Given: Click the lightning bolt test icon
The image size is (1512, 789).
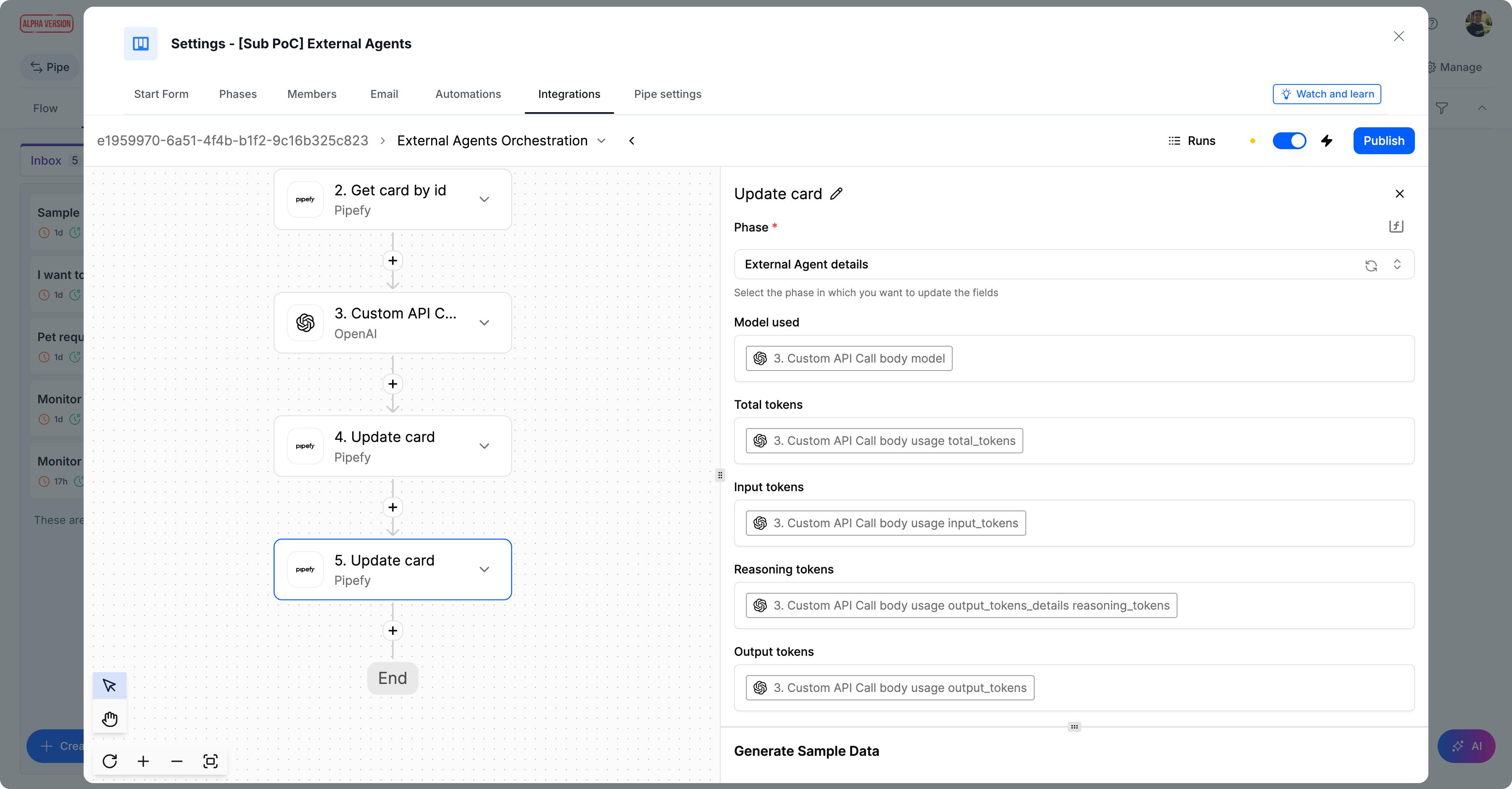Looking at the screenshot, I should click(x=1327, y=141).
